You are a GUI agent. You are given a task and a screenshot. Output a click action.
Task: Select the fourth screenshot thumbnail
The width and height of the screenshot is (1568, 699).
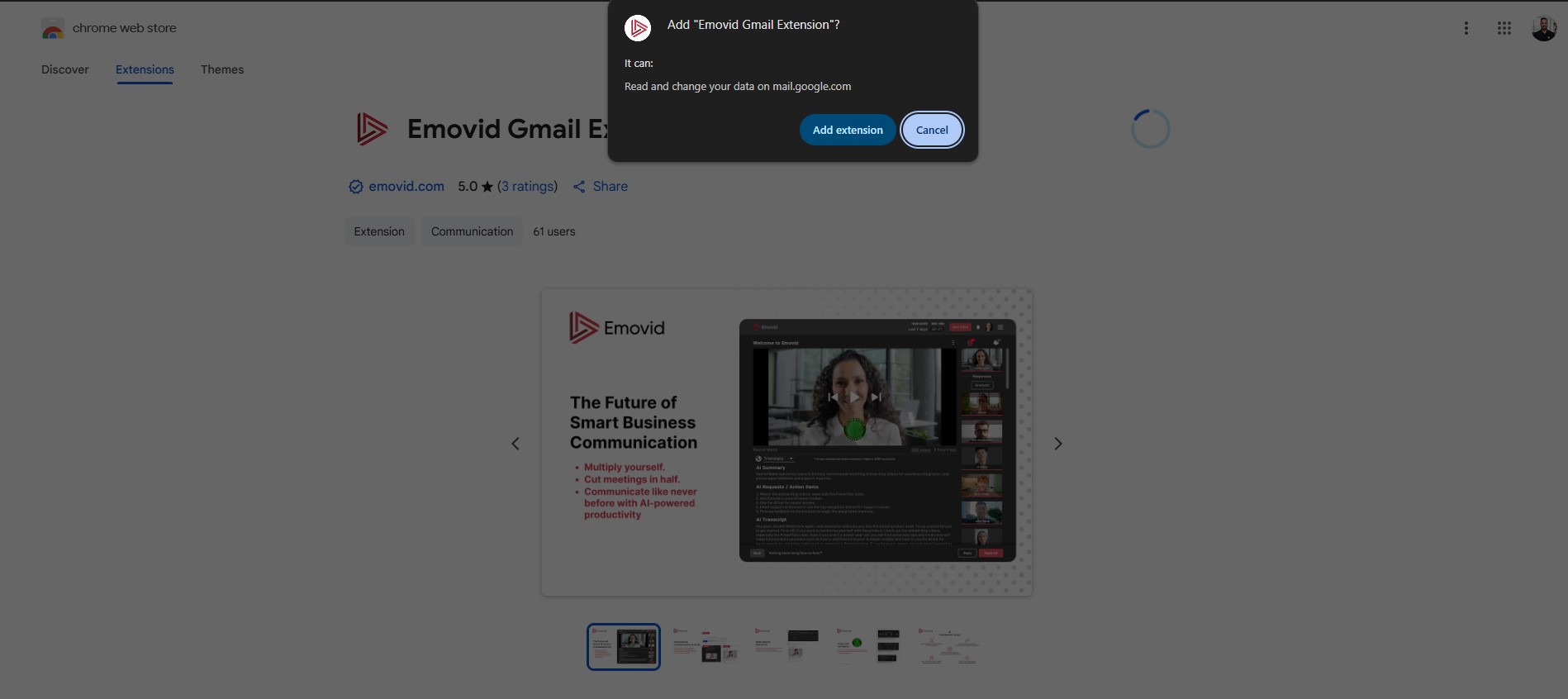coord(867,647)
